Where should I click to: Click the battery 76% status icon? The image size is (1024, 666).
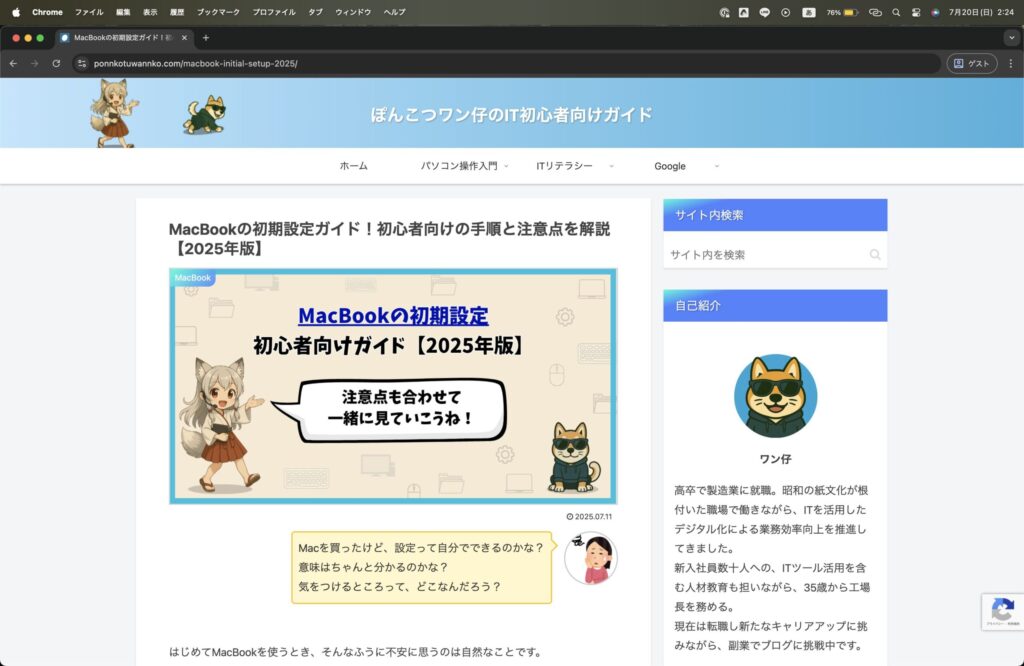click(x=842, y=12)
